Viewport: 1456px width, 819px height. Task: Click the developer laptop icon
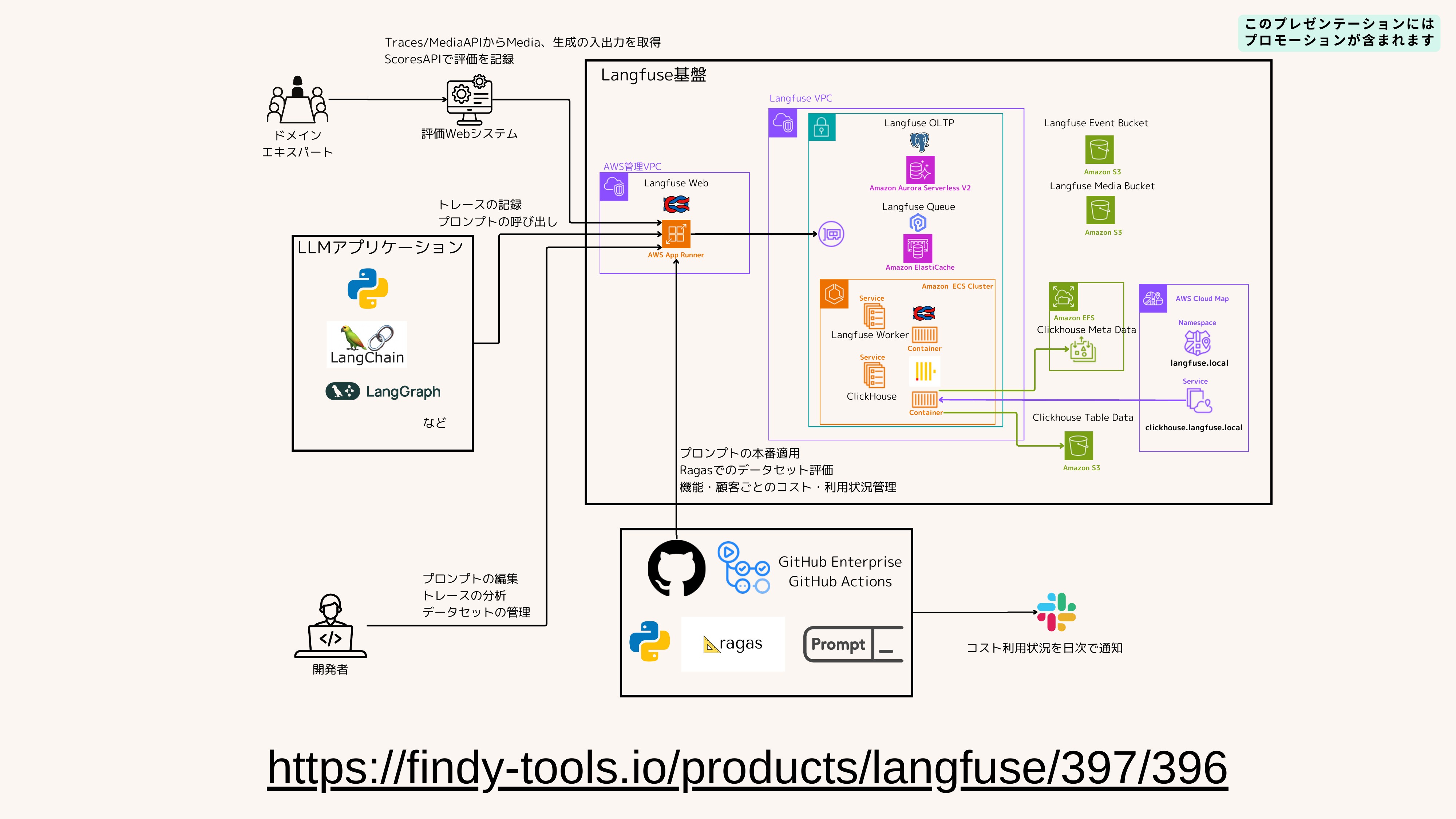(x=331, y=626)
